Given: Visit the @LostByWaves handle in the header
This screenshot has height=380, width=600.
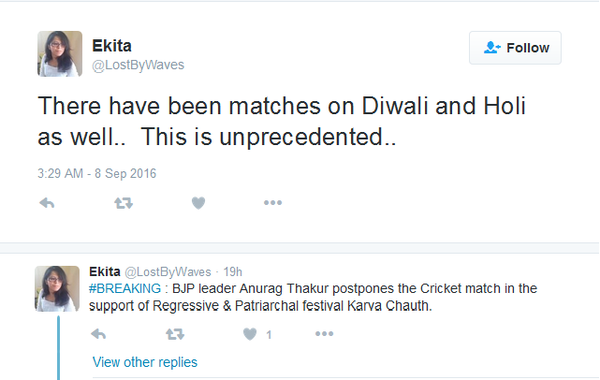Looking at the screenshot, I should [138, 65].
